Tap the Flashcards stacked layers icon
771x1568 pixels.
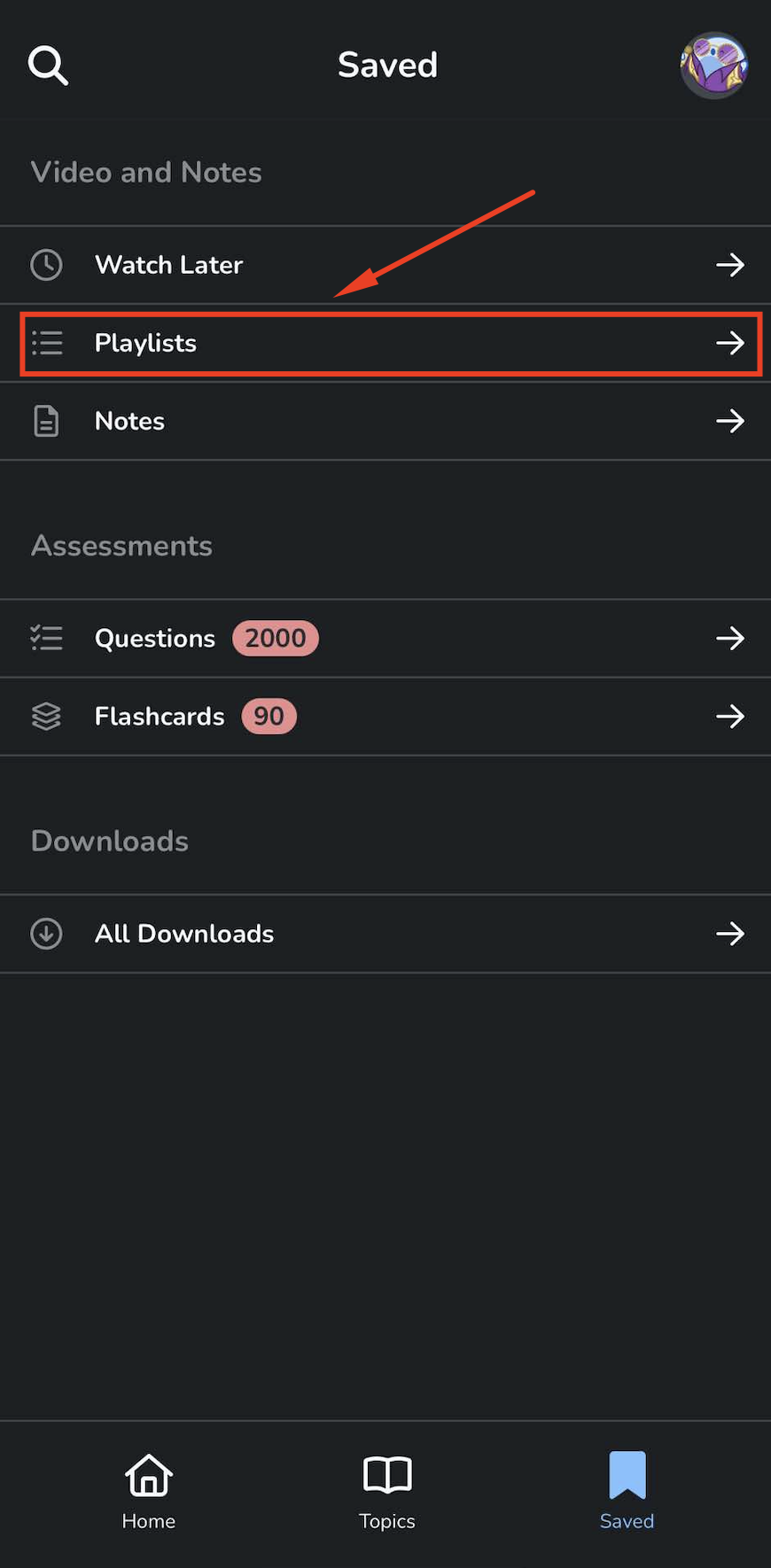46,716
